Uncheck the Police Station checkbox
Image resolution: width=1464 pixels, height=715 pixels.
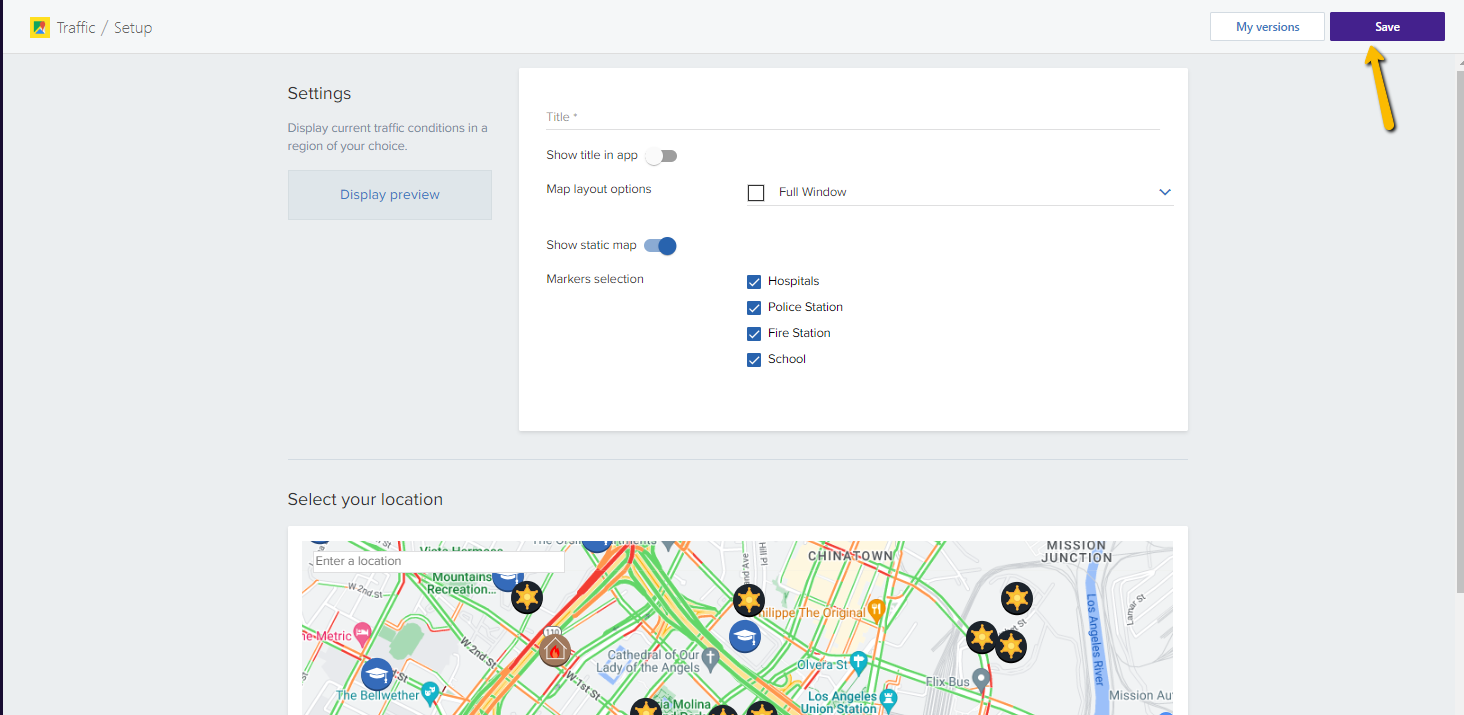(755, 308)
